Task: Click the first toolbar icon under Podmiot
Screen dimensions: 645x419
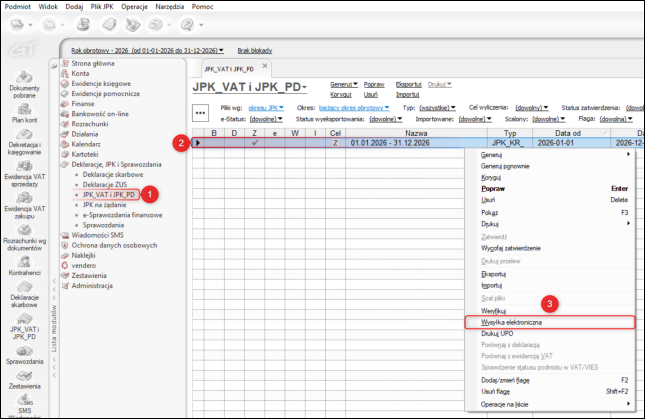Action: (17, 25)
